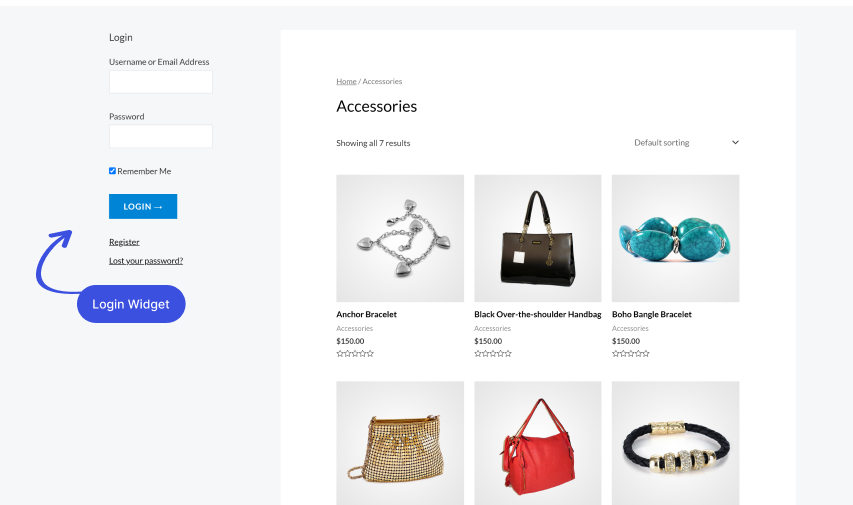Image resolution: width=853 pixels, height=505 pixels.
Task: Open the black handbag product image
Action: click(x=537, y=238)
